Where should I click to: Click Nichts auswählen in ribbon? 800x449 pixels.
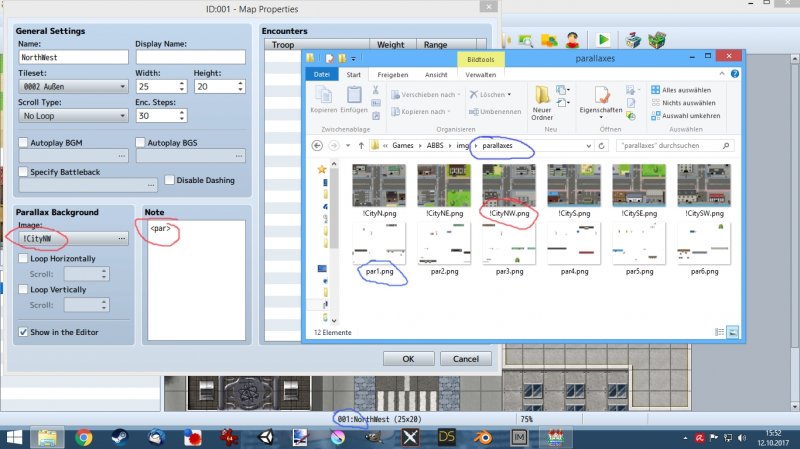[x=683, y=103]
